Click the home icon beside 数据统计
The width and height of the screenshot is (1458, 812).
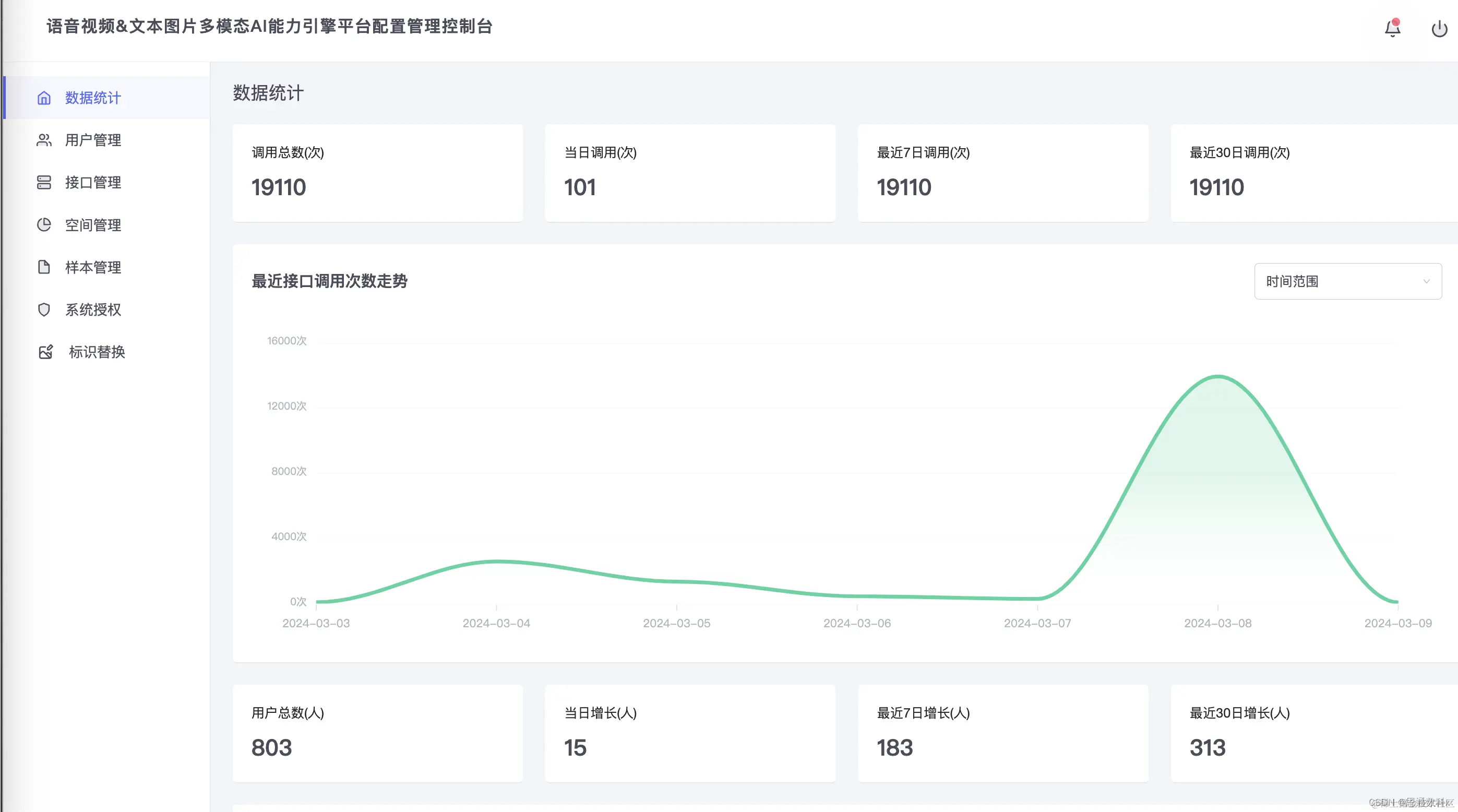coord(44,98)
